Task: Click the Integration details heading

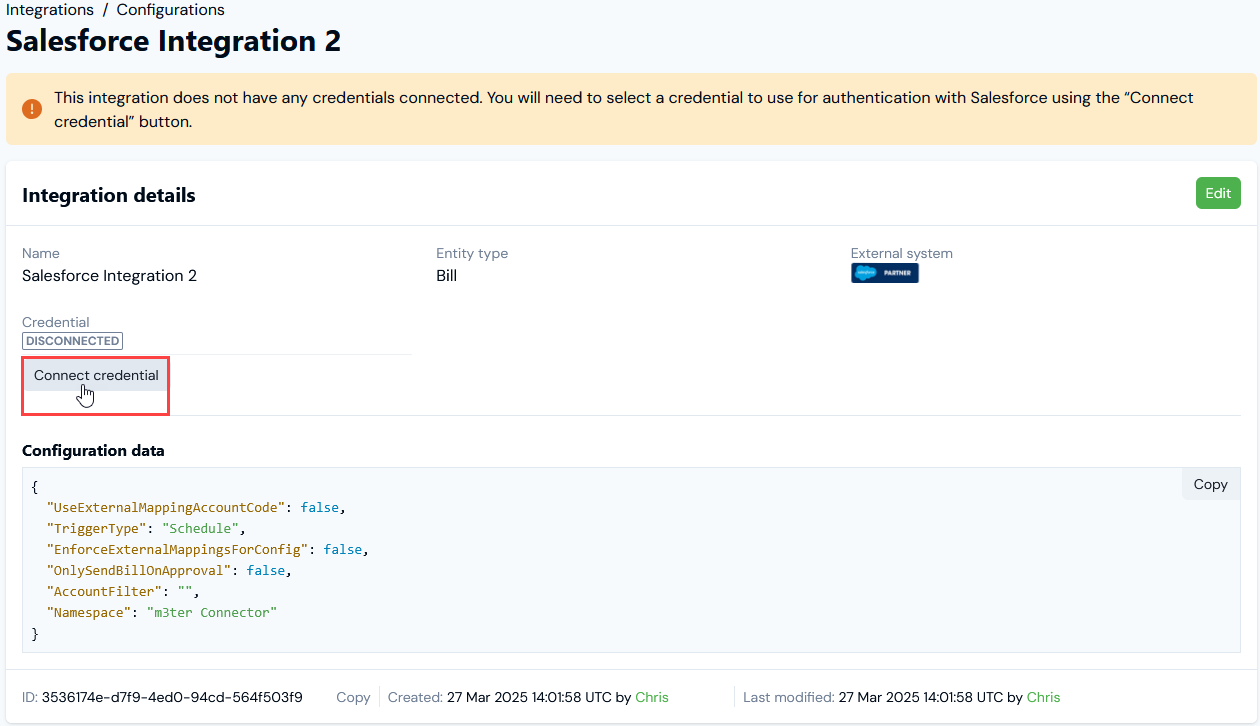Action: [109, 195]
